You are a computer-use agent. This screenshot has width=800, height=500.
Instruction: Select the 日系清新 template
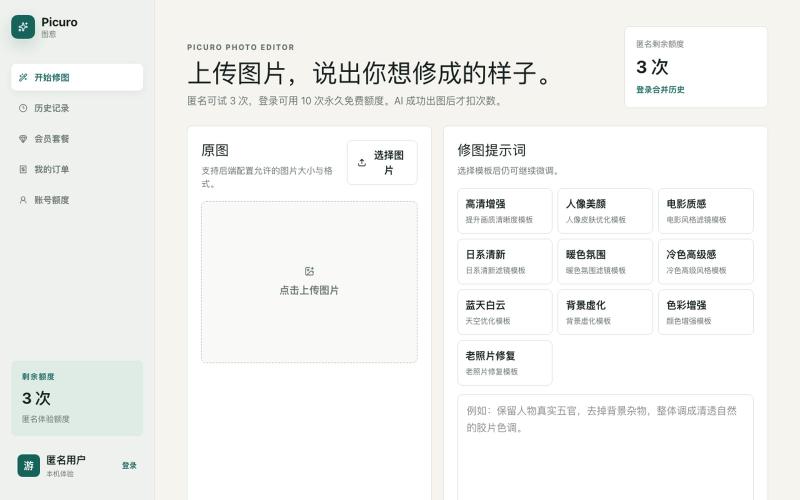click(505, 262)
